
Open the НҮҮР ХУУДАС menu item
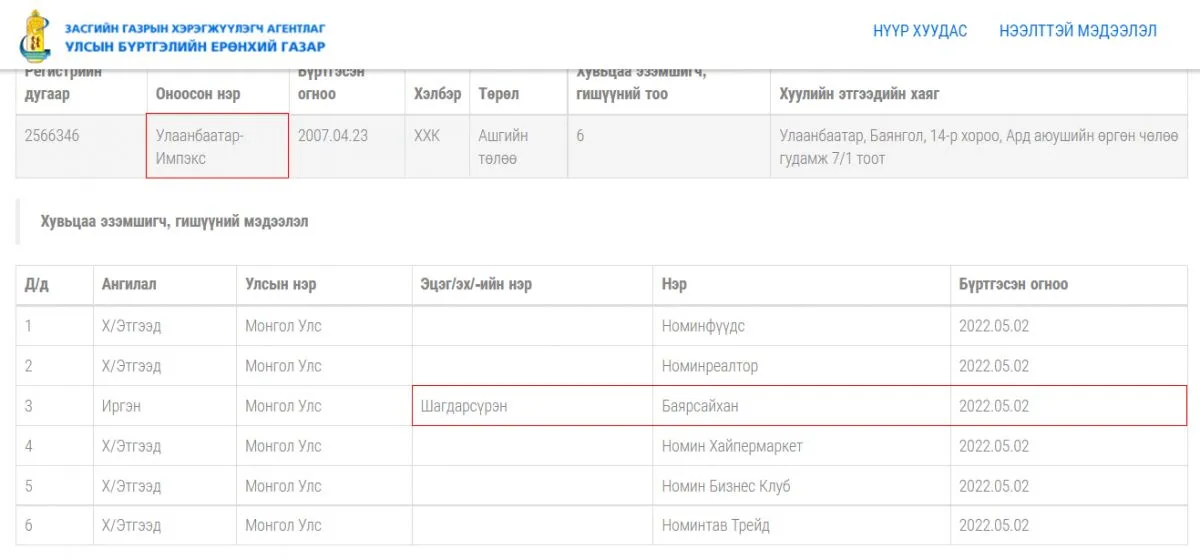click(x=920, y=31)
